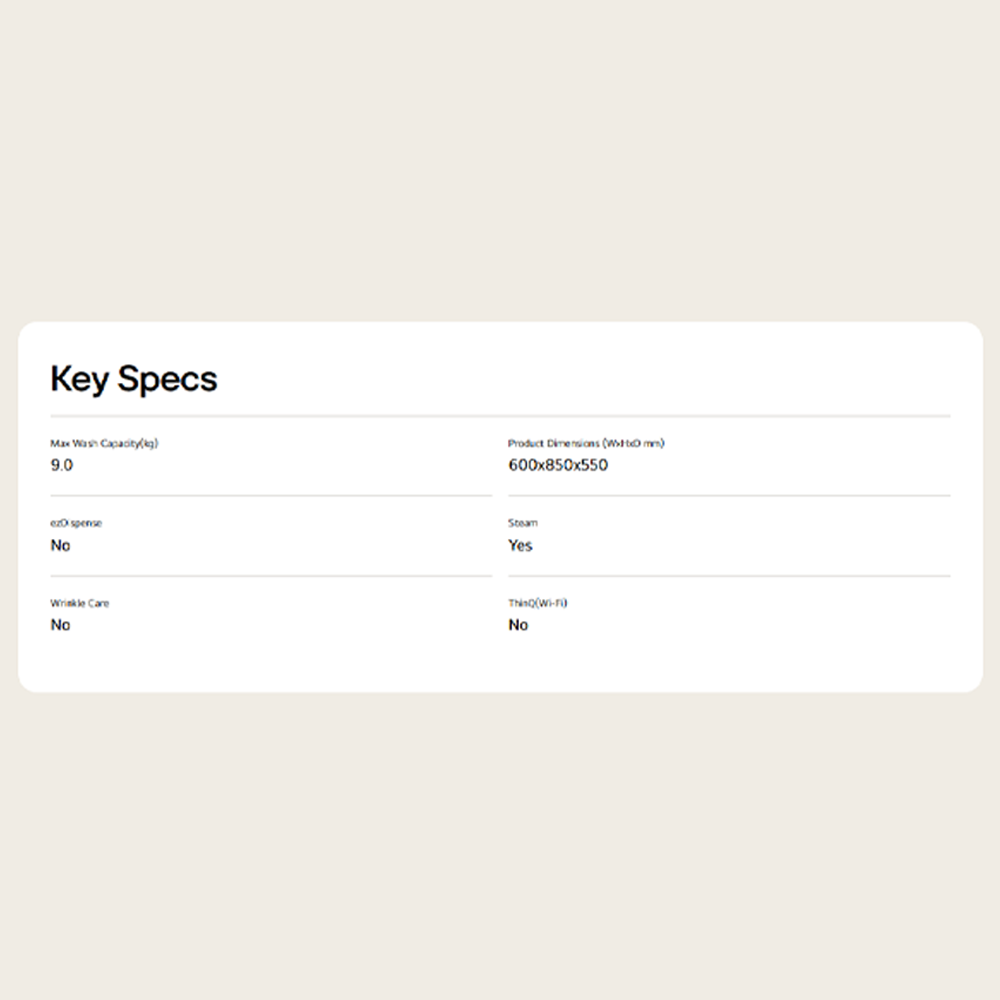Click the divider below the 9.0 value
Image resolution: width=1000 pixels, height=1000 pixels.
coord(270,495)
